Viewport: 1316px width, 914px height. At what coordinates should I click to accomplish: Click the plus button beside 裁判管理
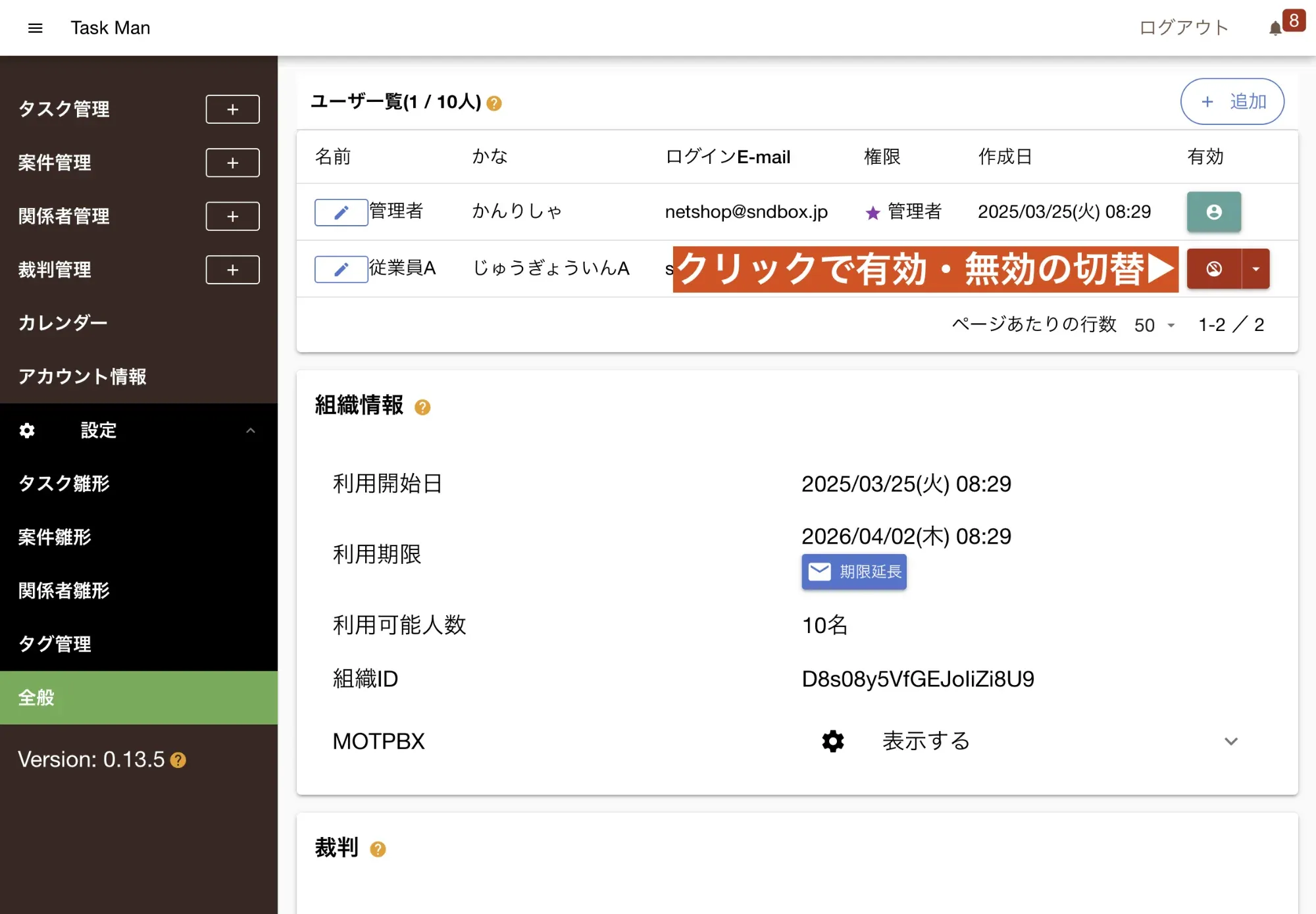click(232, 270)
